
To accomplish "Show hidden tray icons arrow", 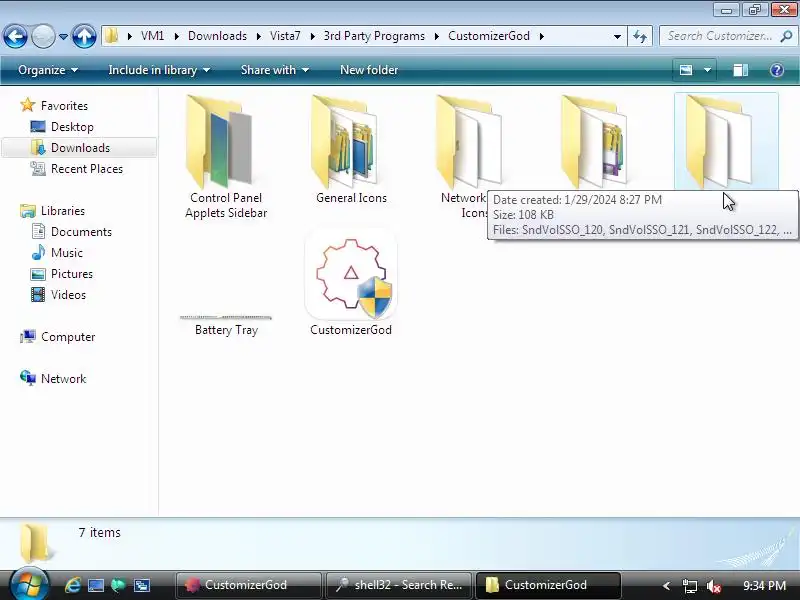I will coord(666,586).
